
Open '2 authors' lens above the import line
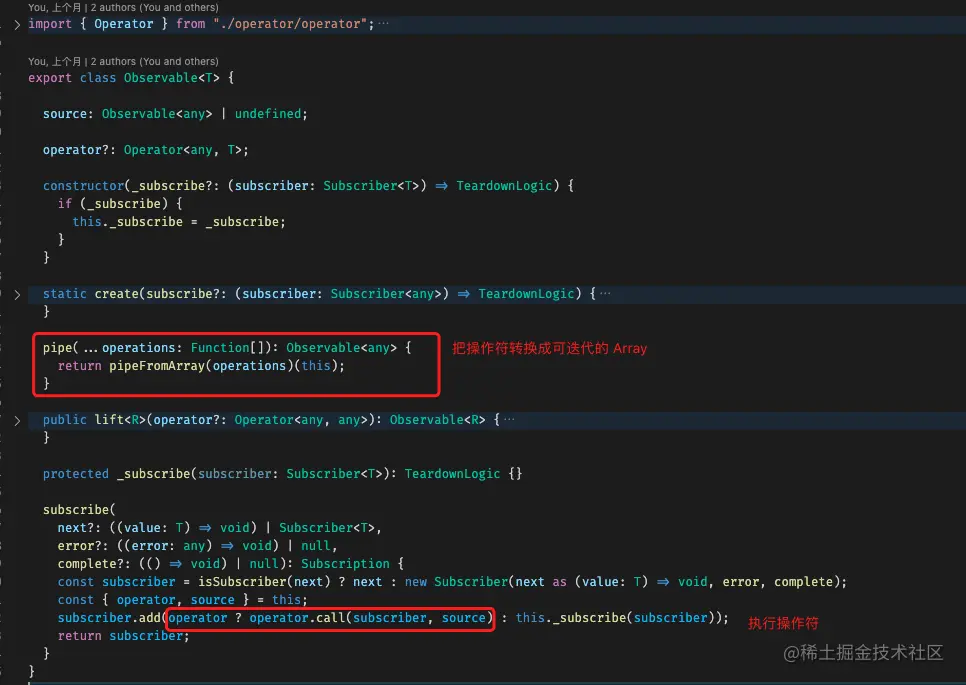pyautogui.click(x=154, y=7)
